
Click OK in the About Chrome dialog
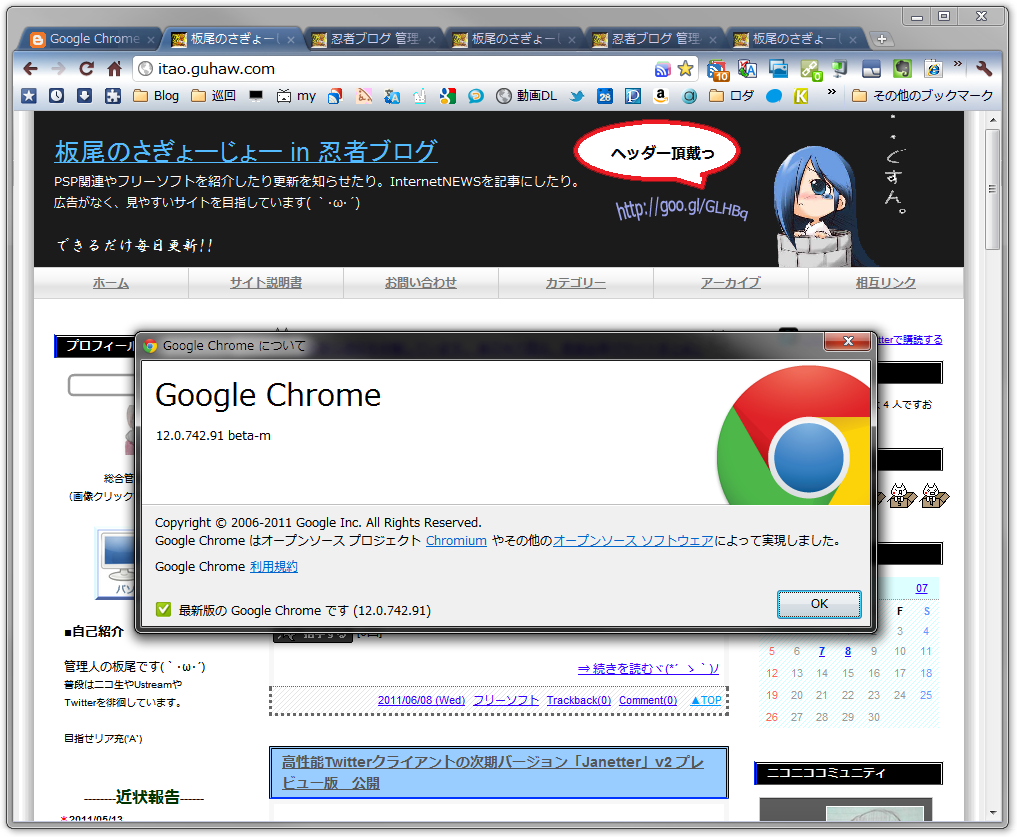pos(819,604)
